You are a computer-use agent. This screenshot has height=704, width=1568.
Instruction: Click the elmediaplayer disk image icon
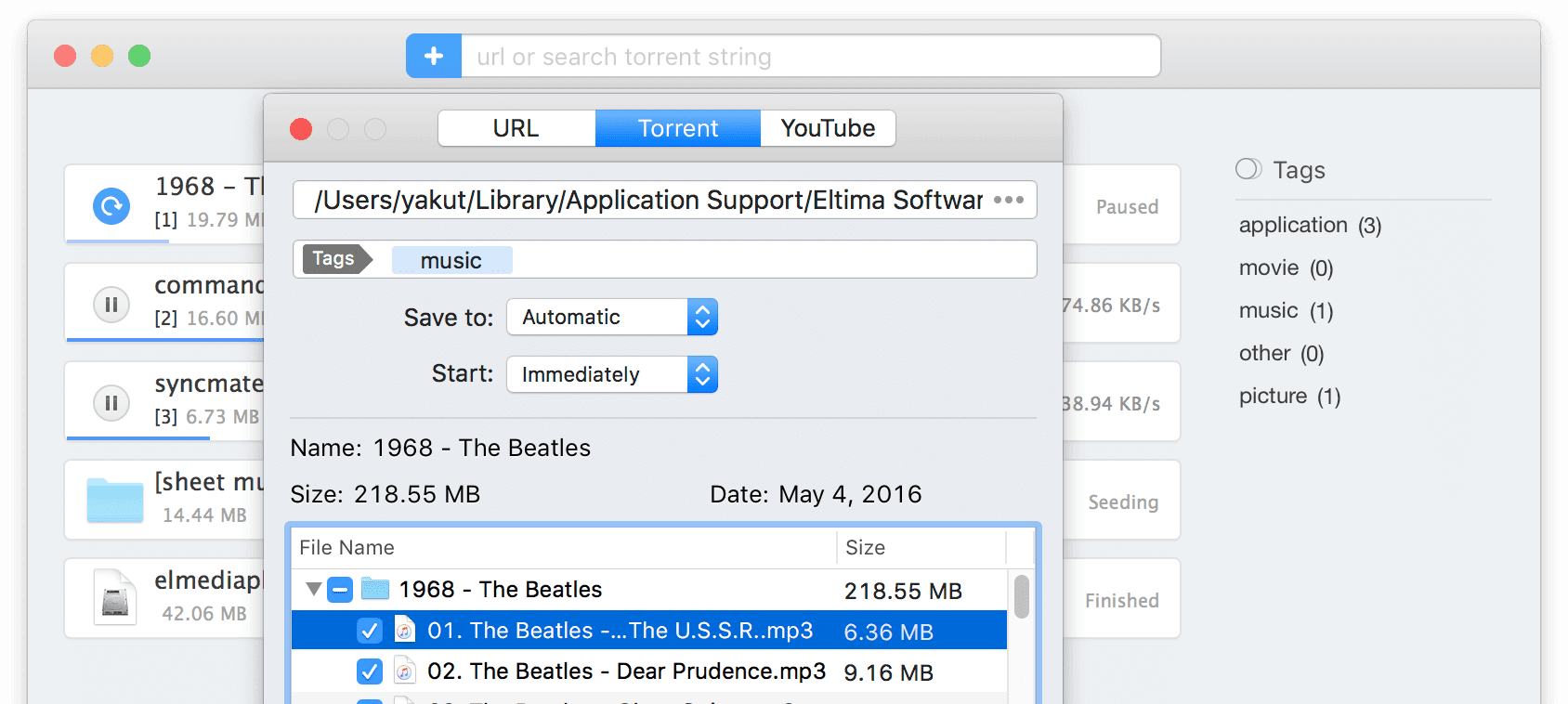click(114, 596)
